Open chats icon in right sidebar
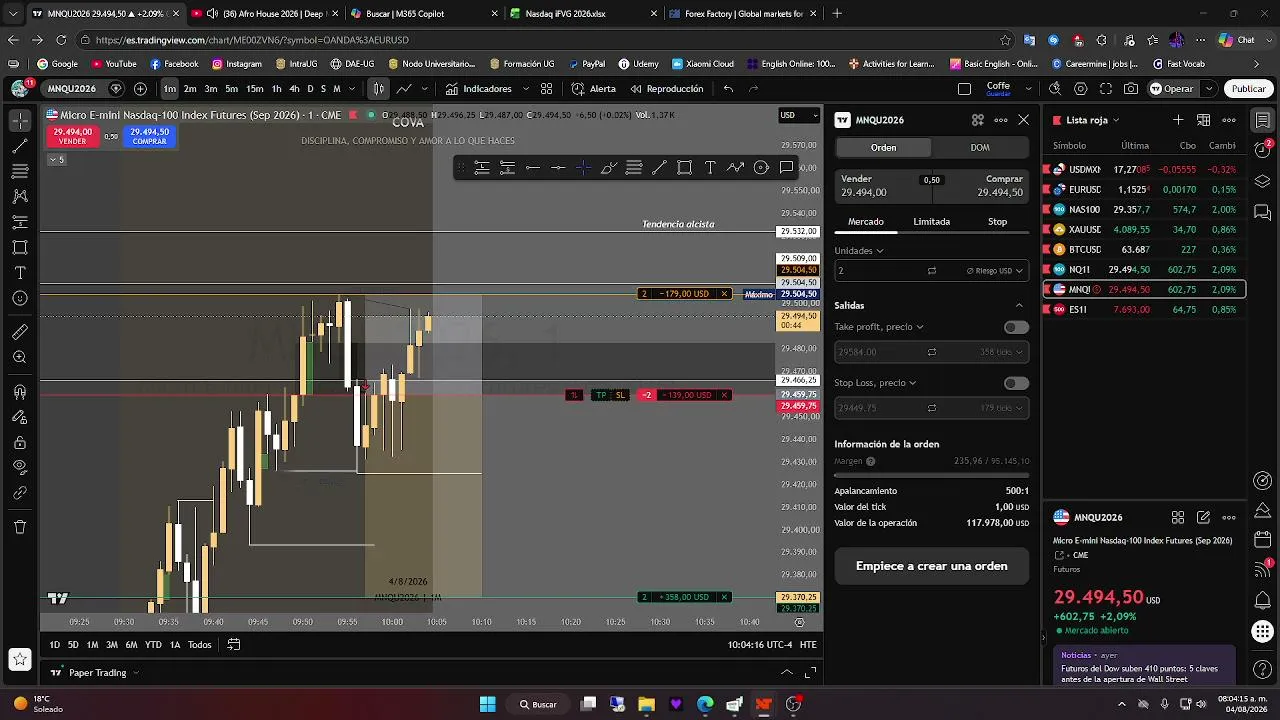 click(x=1263, y=213)
